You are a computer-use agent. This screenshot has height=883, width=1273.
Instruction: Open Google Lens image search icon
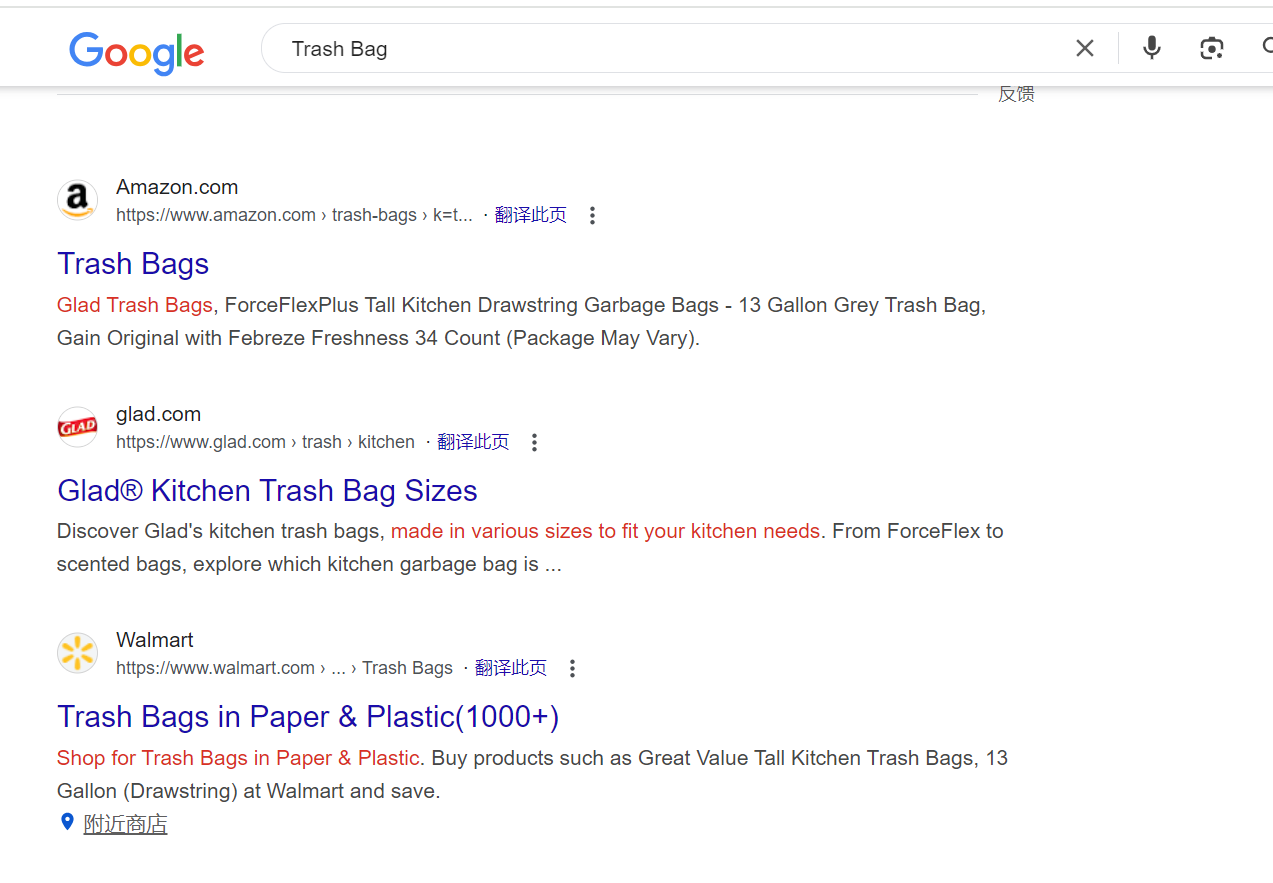1212,48
